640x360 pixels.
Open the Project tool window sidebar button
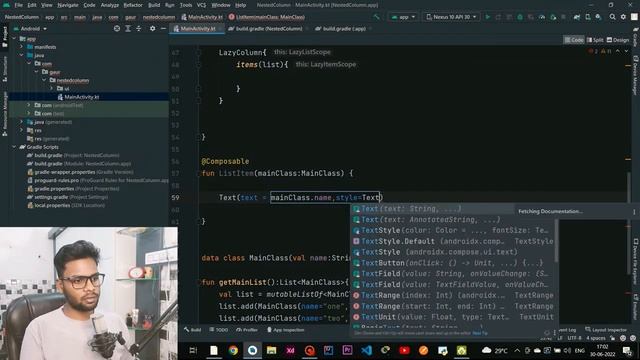click(4, 37)
